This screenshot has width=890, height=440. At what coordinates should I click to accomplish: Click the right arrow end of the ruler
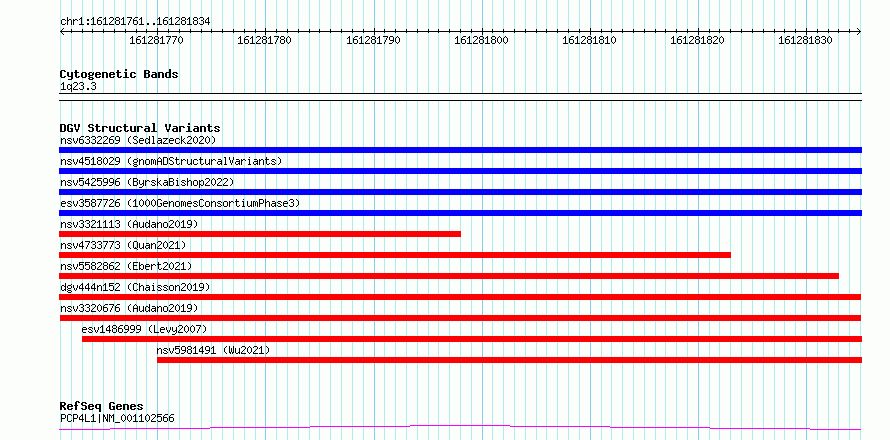(859, 32)
